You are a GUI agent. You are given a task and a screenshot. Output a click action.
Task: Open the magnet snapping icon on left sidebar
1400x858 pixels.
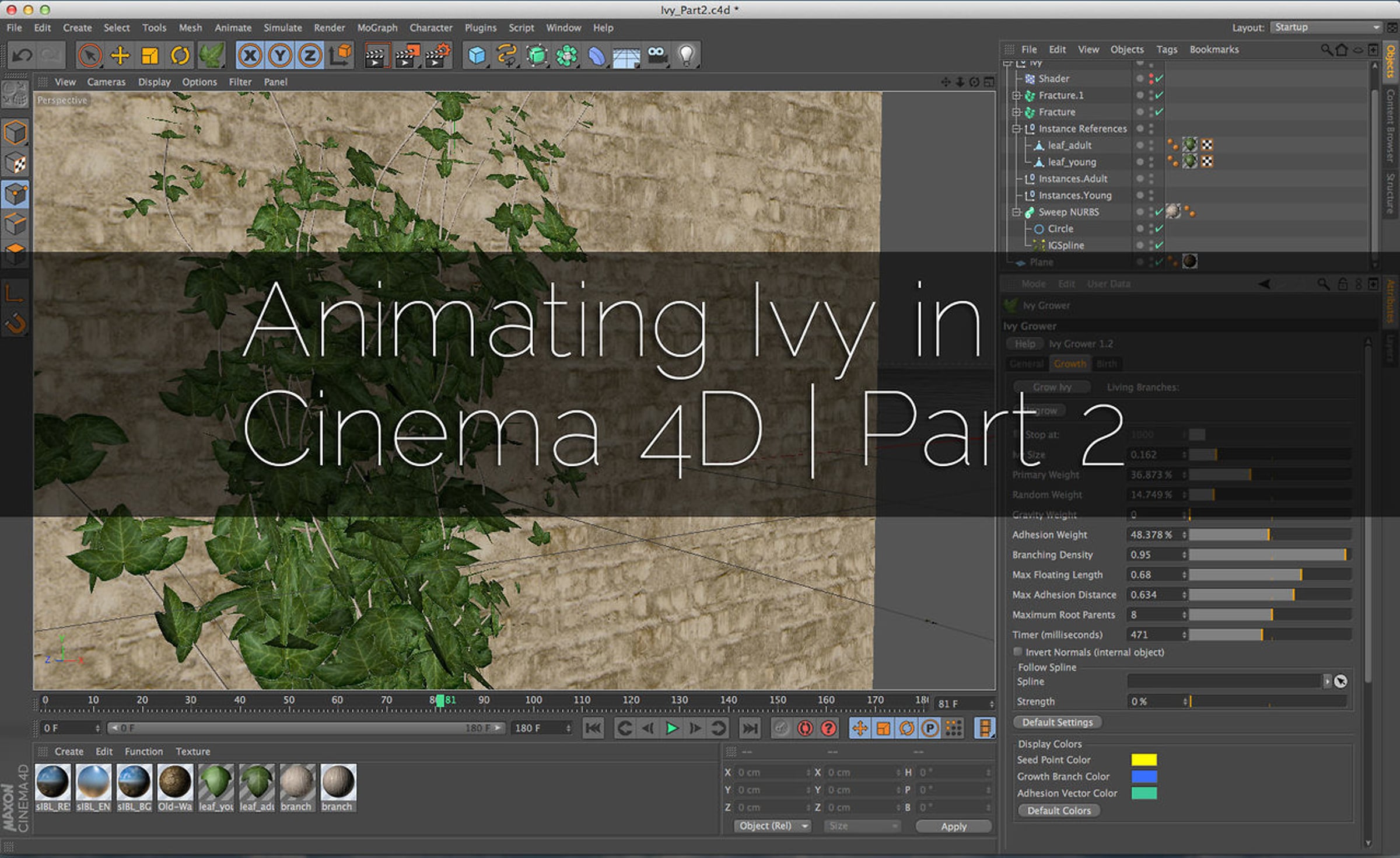coord(16,325)
